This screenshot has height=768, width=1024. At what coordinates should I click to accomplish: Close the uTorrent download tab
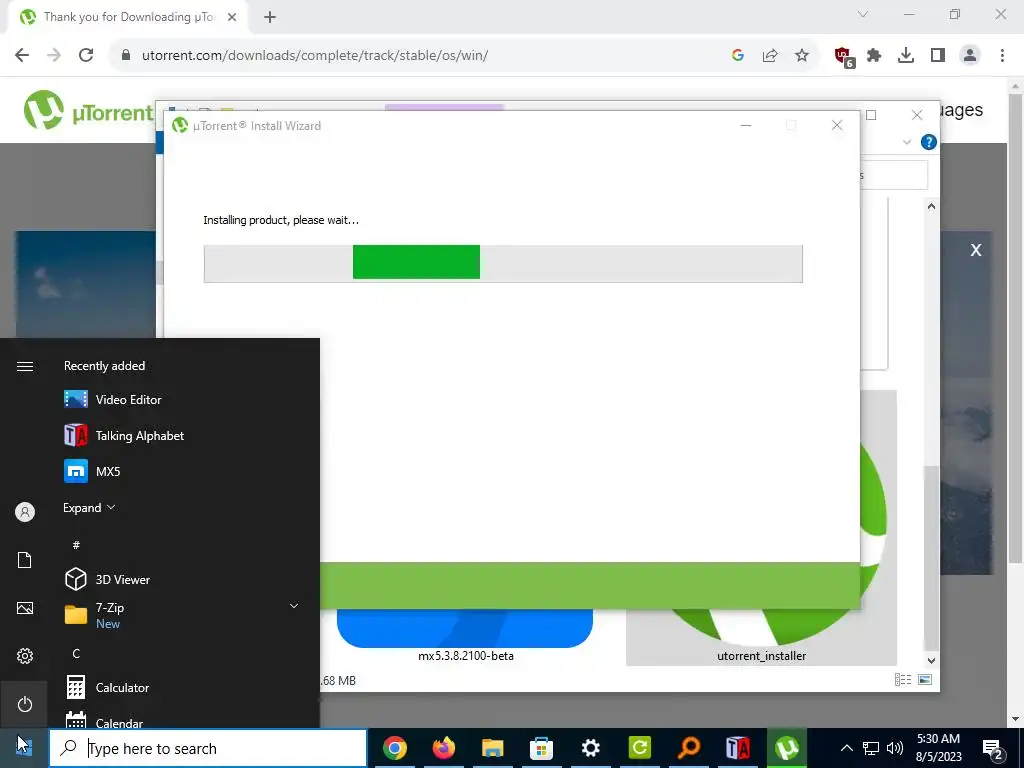pyautogui.click(x=232, y=17)
